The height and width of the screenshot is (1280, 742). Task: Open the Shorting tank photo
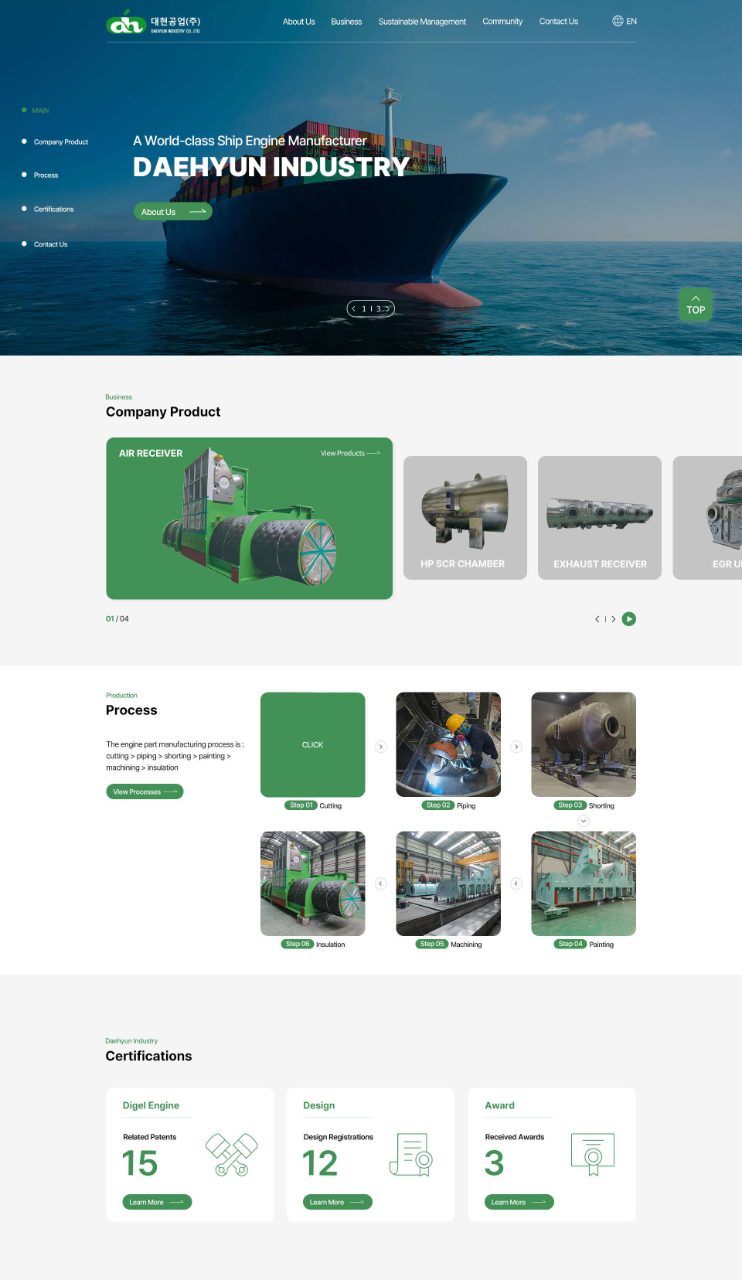[x=584, y=745]
